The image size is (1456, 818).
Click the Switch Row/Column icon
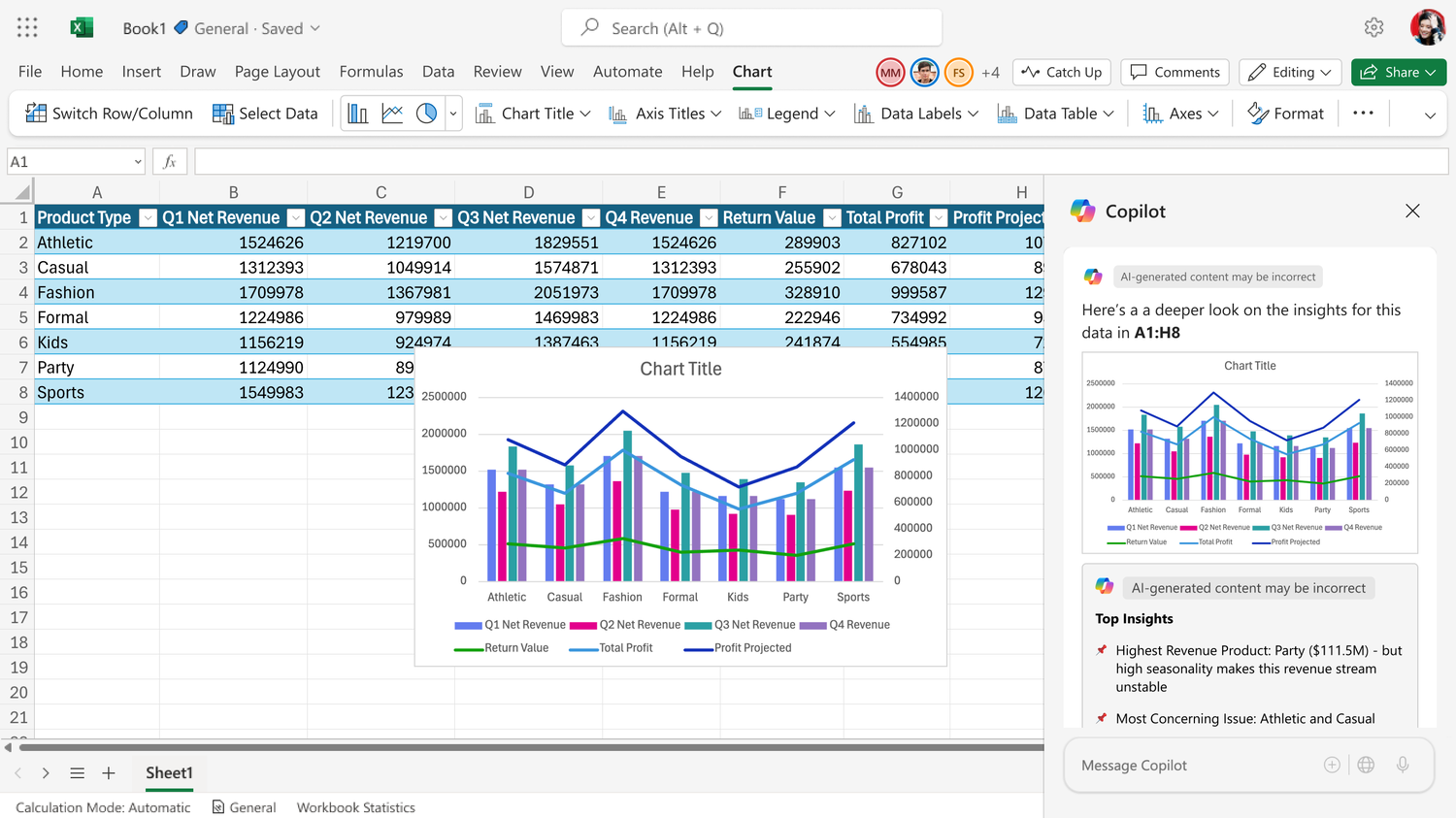click(x=36, y=114)
